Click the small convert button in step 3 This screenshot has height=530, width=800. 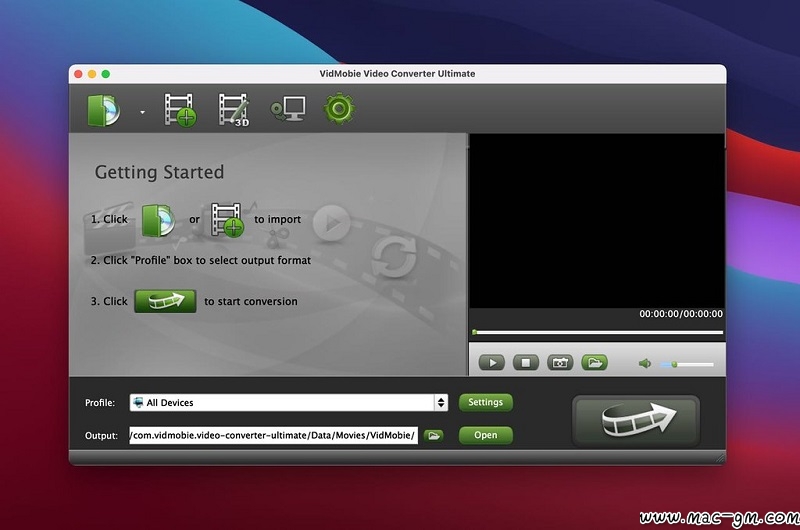point(165,301)
